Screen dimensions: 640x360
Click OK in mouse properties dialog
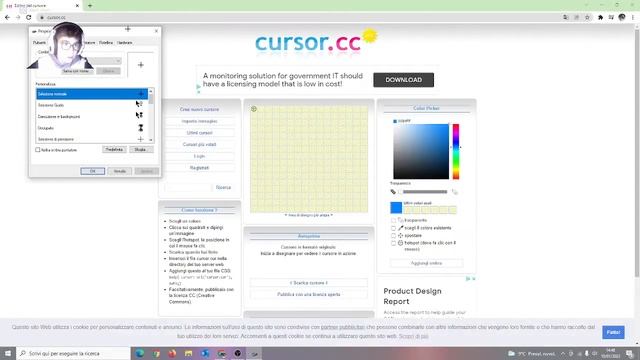point(93,171)
